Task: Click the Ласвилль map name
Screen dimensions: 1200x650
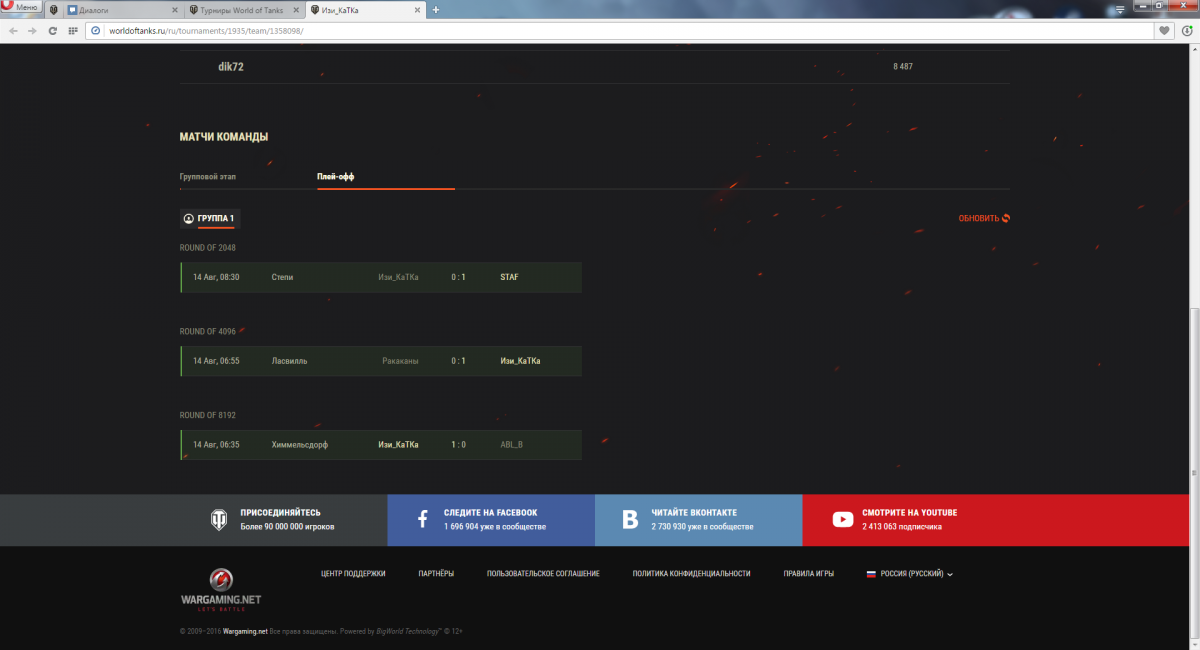Action: (289, 361)
